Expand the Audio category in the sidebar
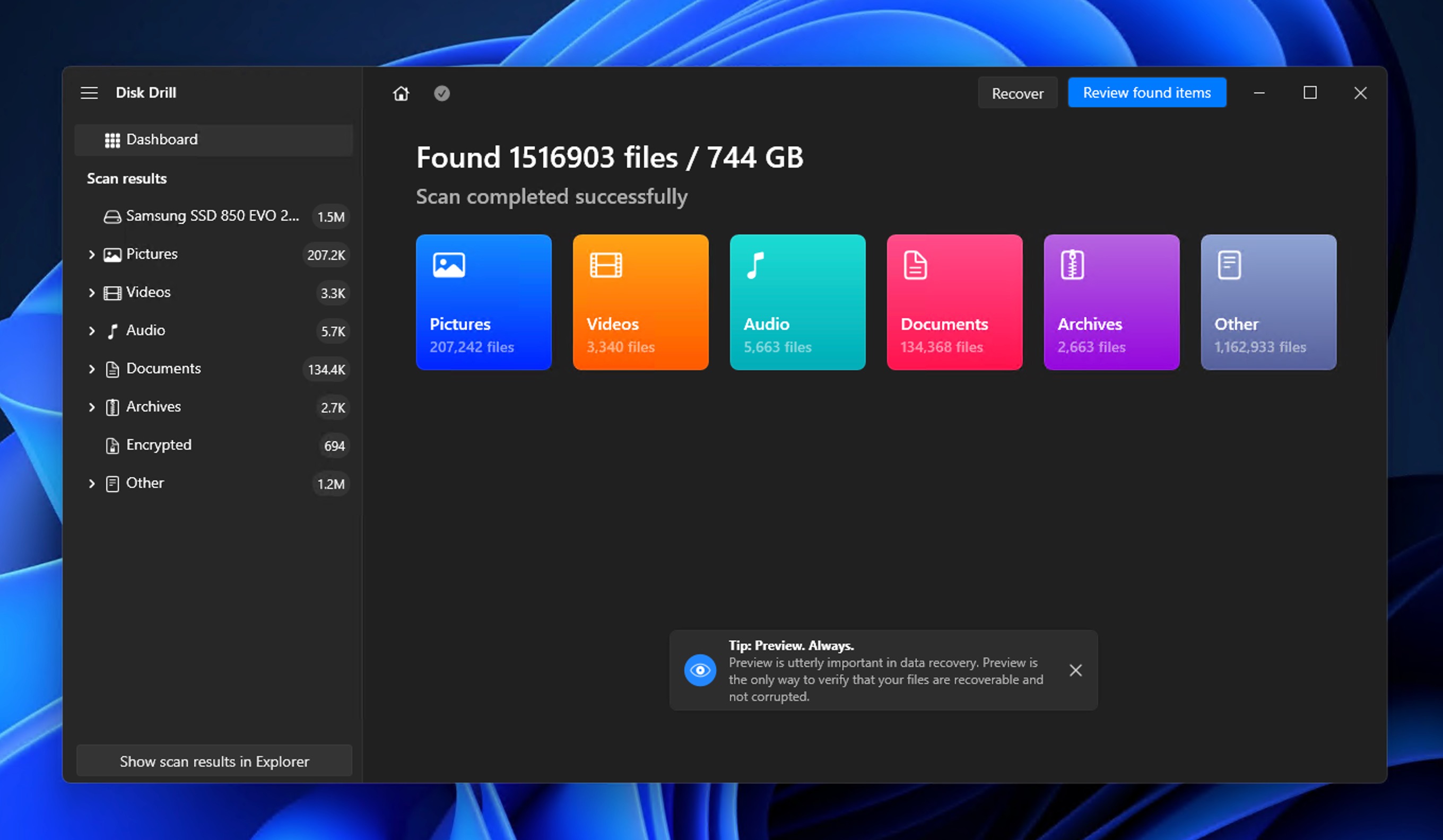 [92, 331]
